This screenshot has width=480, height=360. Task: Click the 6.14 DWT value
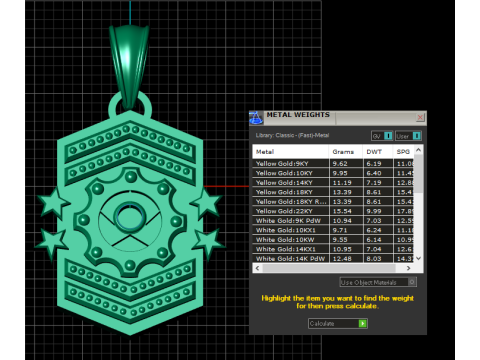374,240
